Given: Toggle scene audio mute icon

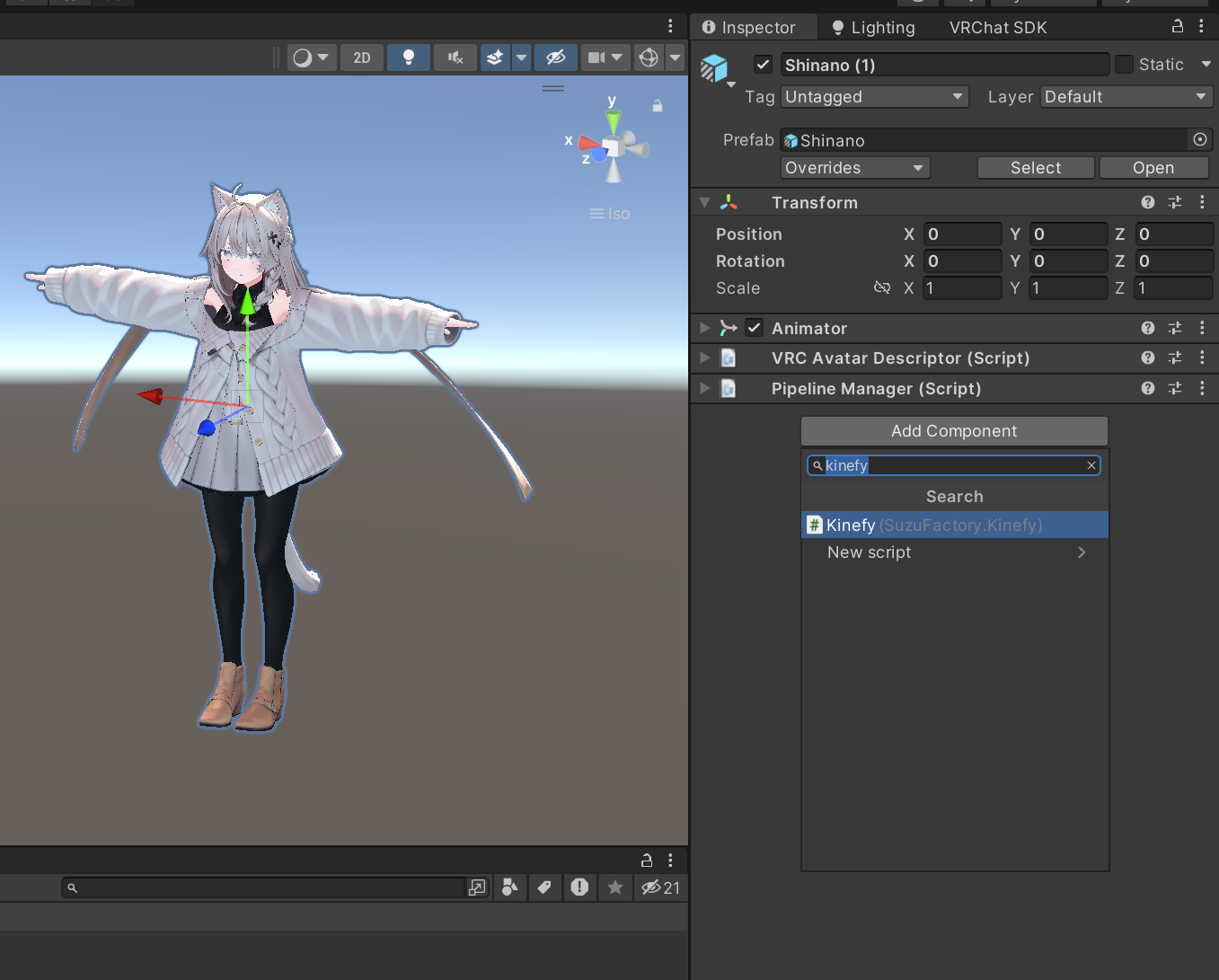Looking at the screenshot, I should [455, 57].
